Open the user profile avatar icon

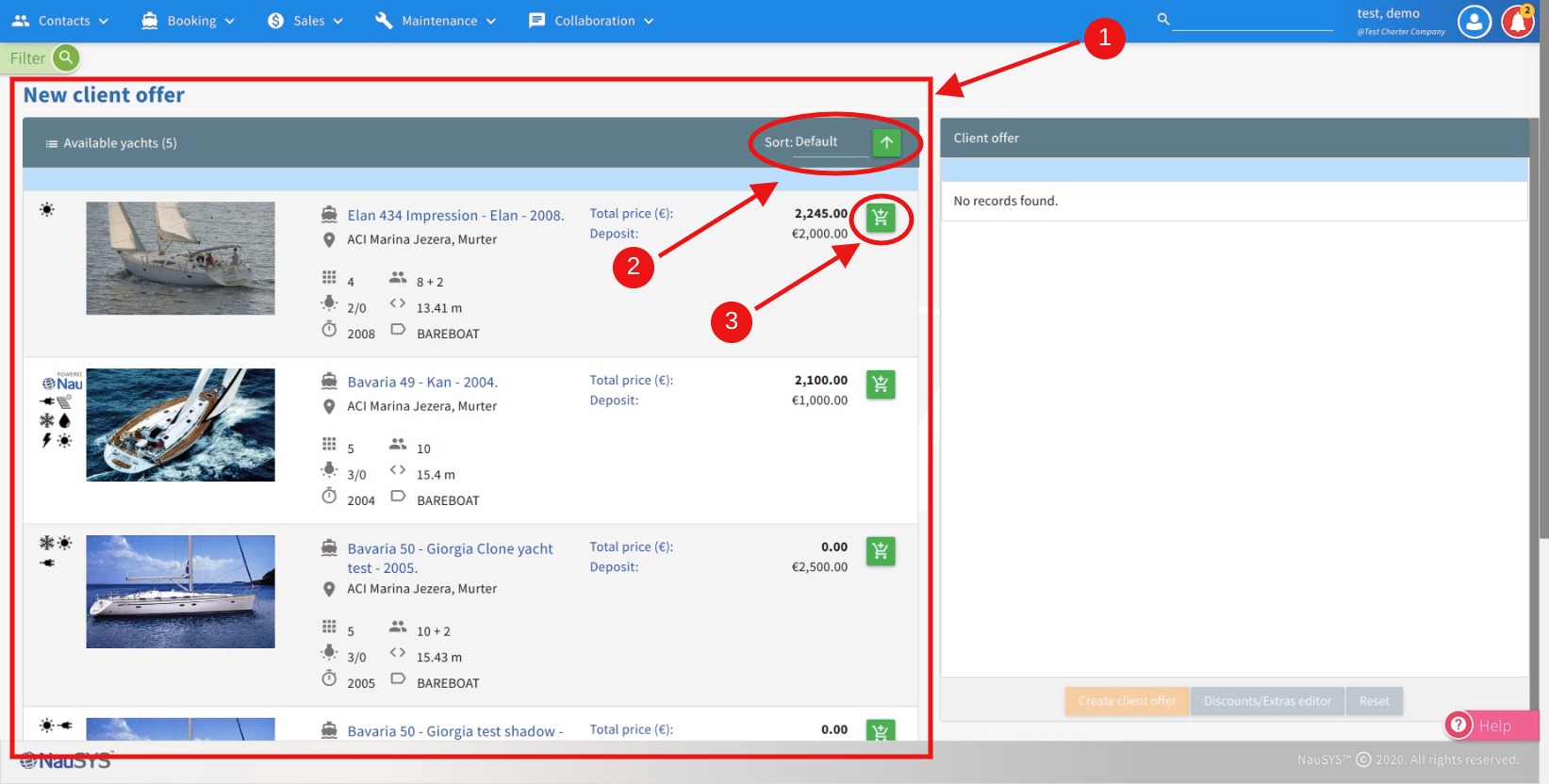[1474, 21]
